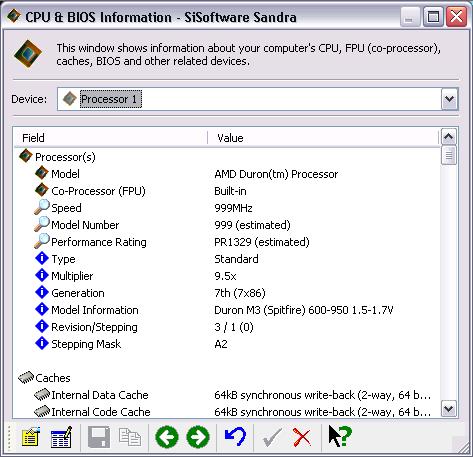473x457 pixels.
Task: Click the greyed-out Save floppy disk icon
Action: tap(99, 437)
